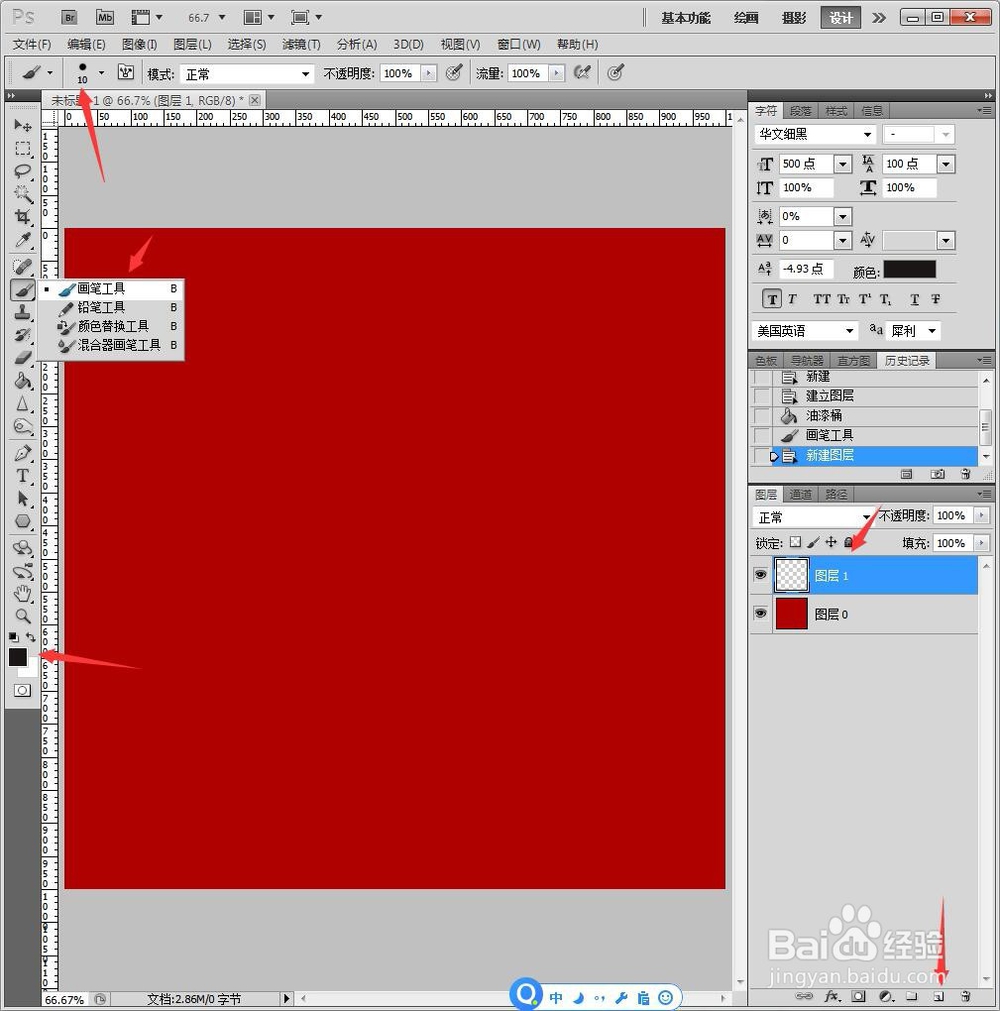Open the anti-aliasing 犀利 dropdown

click(913, 331)
